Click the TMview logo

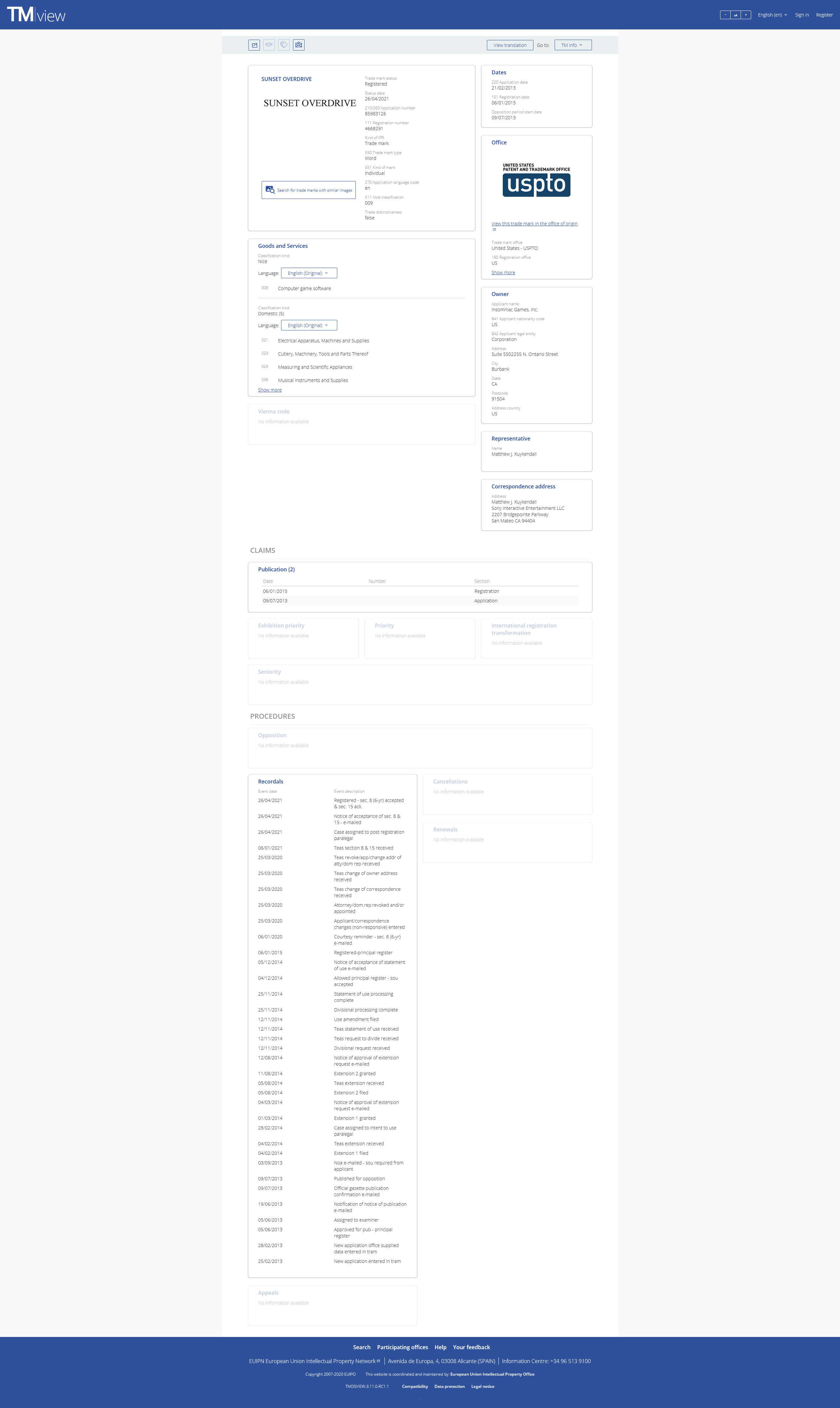[36, 15]
